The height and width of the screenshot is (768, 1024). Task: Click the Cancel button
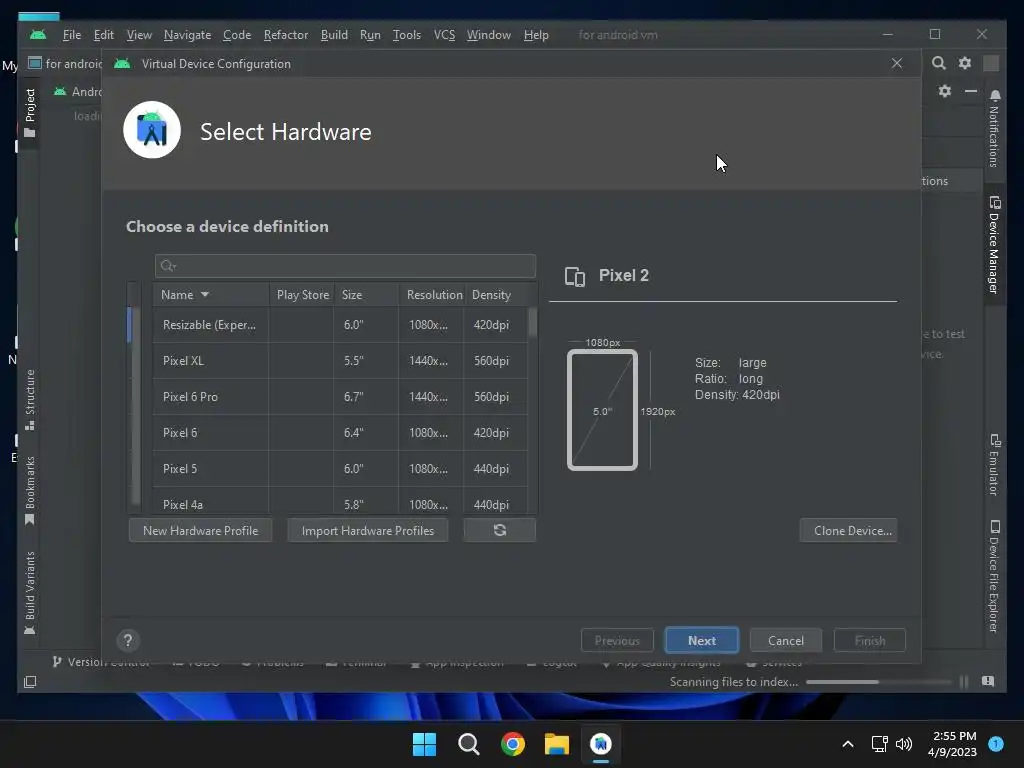click(x=786, y=640)
